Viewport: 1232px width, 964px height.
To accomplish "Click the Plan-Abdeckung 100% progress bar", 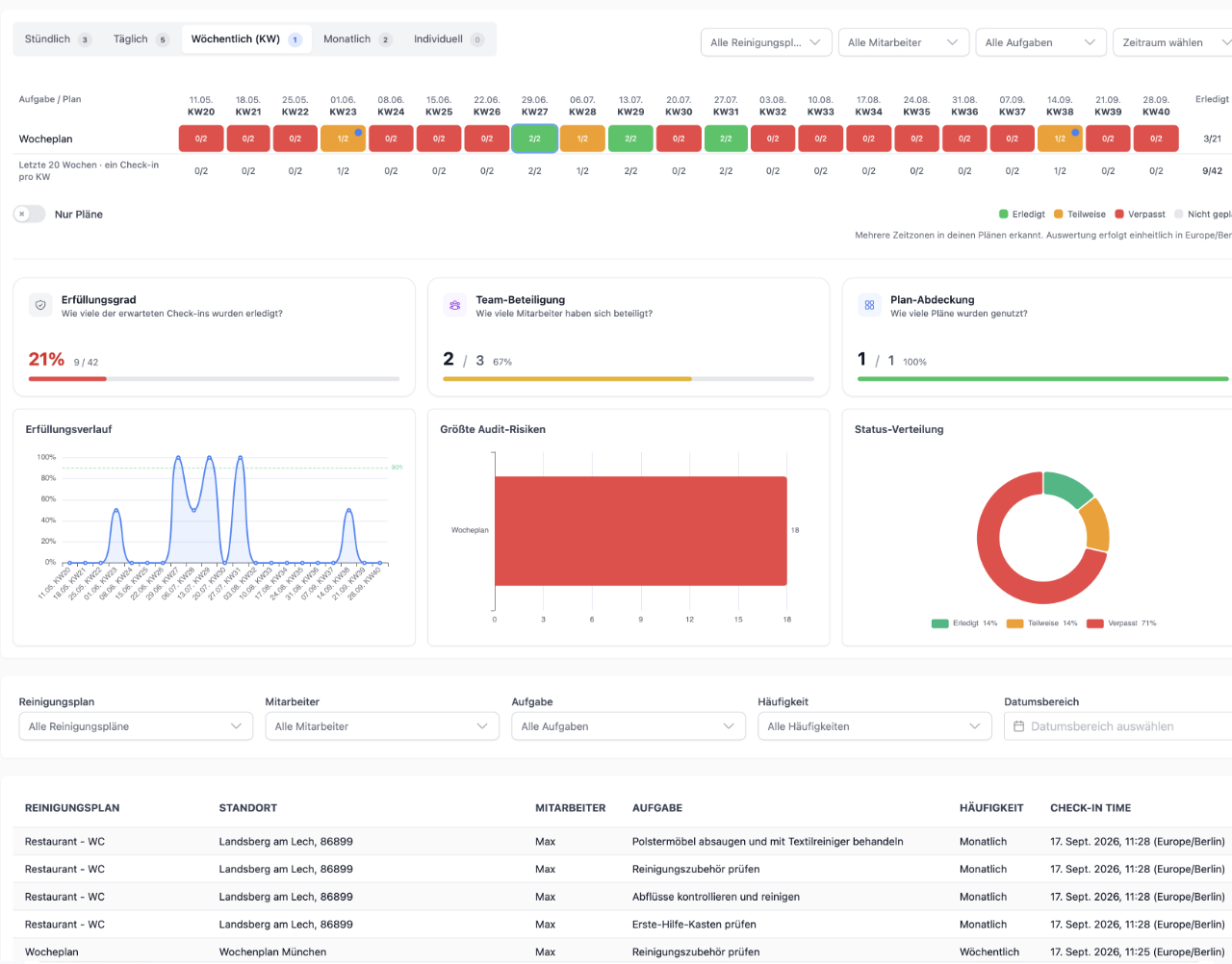I will click(x=1043, y=379).
